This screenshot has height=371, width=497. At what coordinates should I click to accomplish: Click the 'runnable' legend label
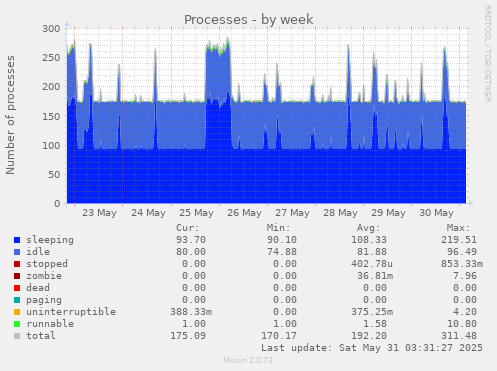coord(50,324)
